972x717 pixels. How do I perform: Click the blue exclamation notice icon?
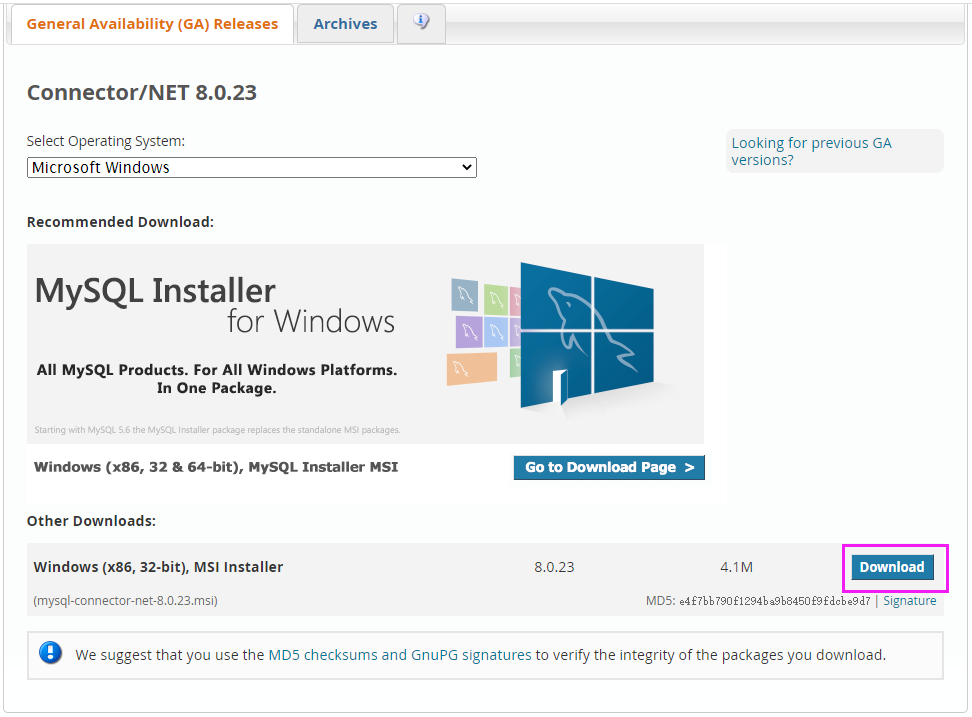(50, 654)
